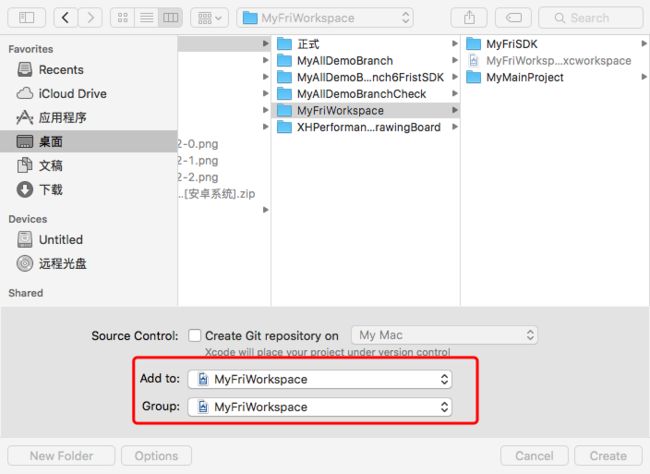This screenshot has width=650, height=474.
Task: Switch to list view
Action: point(146,18)
